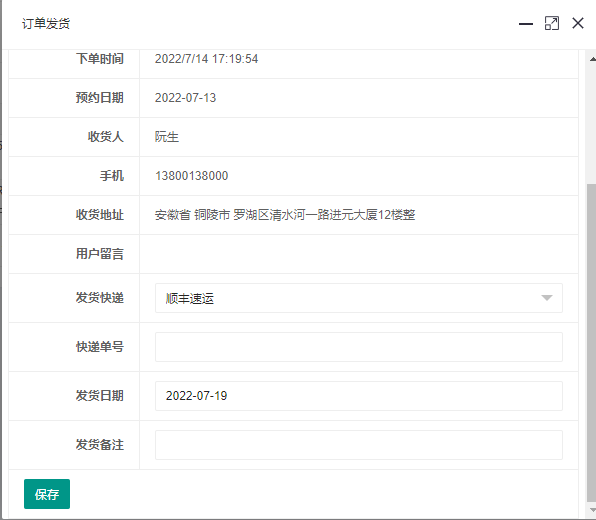Click the vertical scrollbar thumb

tap(591, 342)
